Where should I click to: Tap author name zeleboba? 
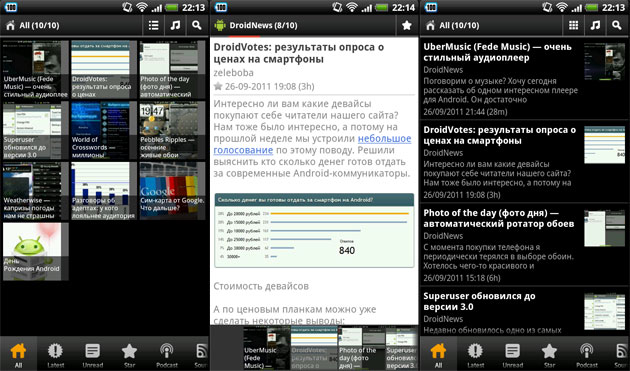tap(233, 73)
